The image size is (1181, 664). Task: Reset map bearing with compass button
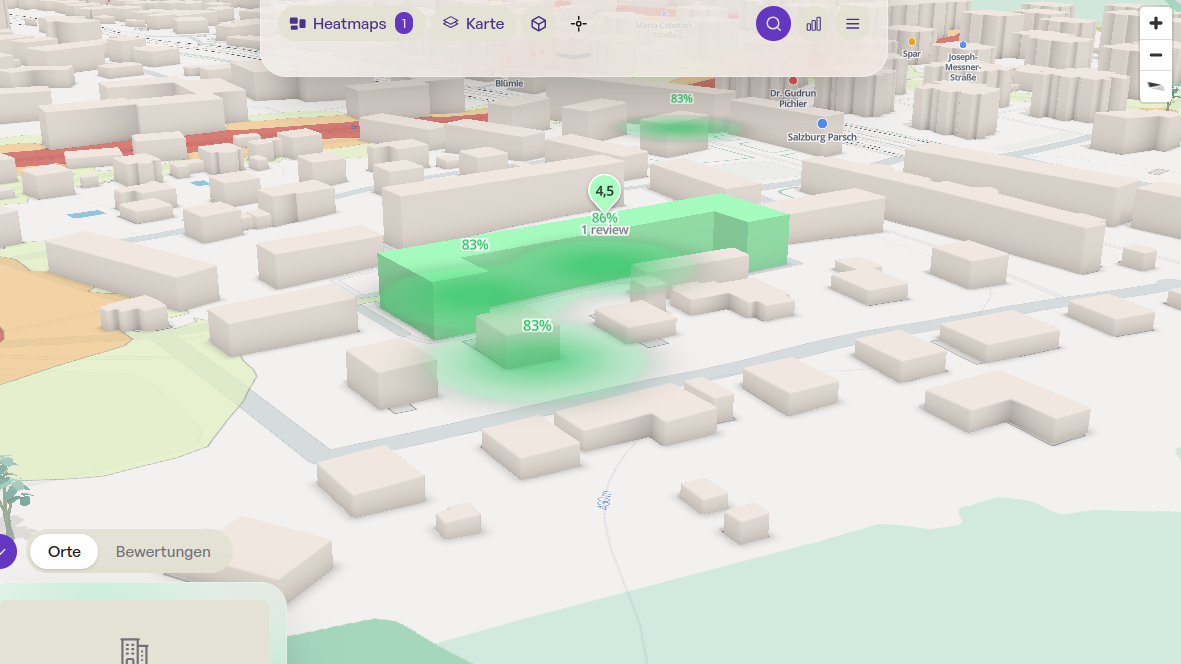click(x=1155, y=86)
